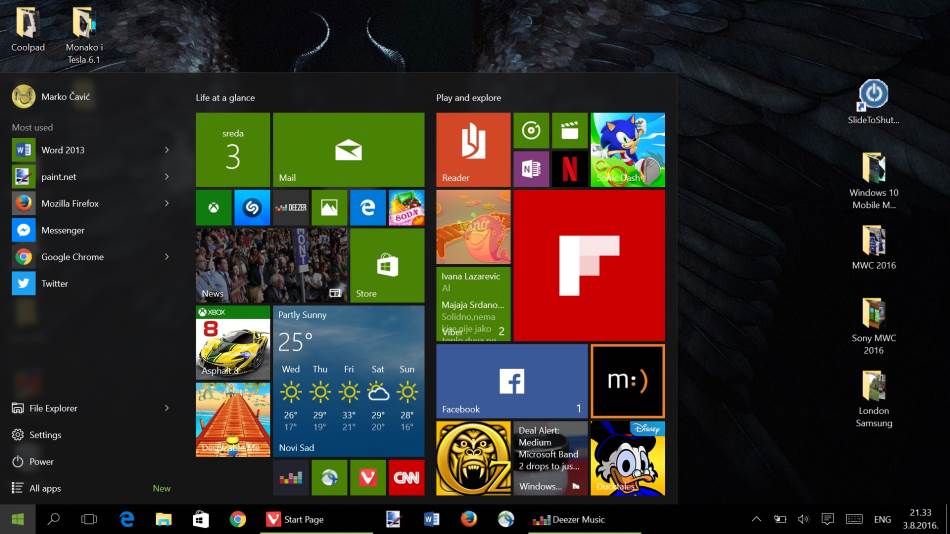
Task: Expand Mozilla Firefox jump list arrow
Action: tap(167, 203)
